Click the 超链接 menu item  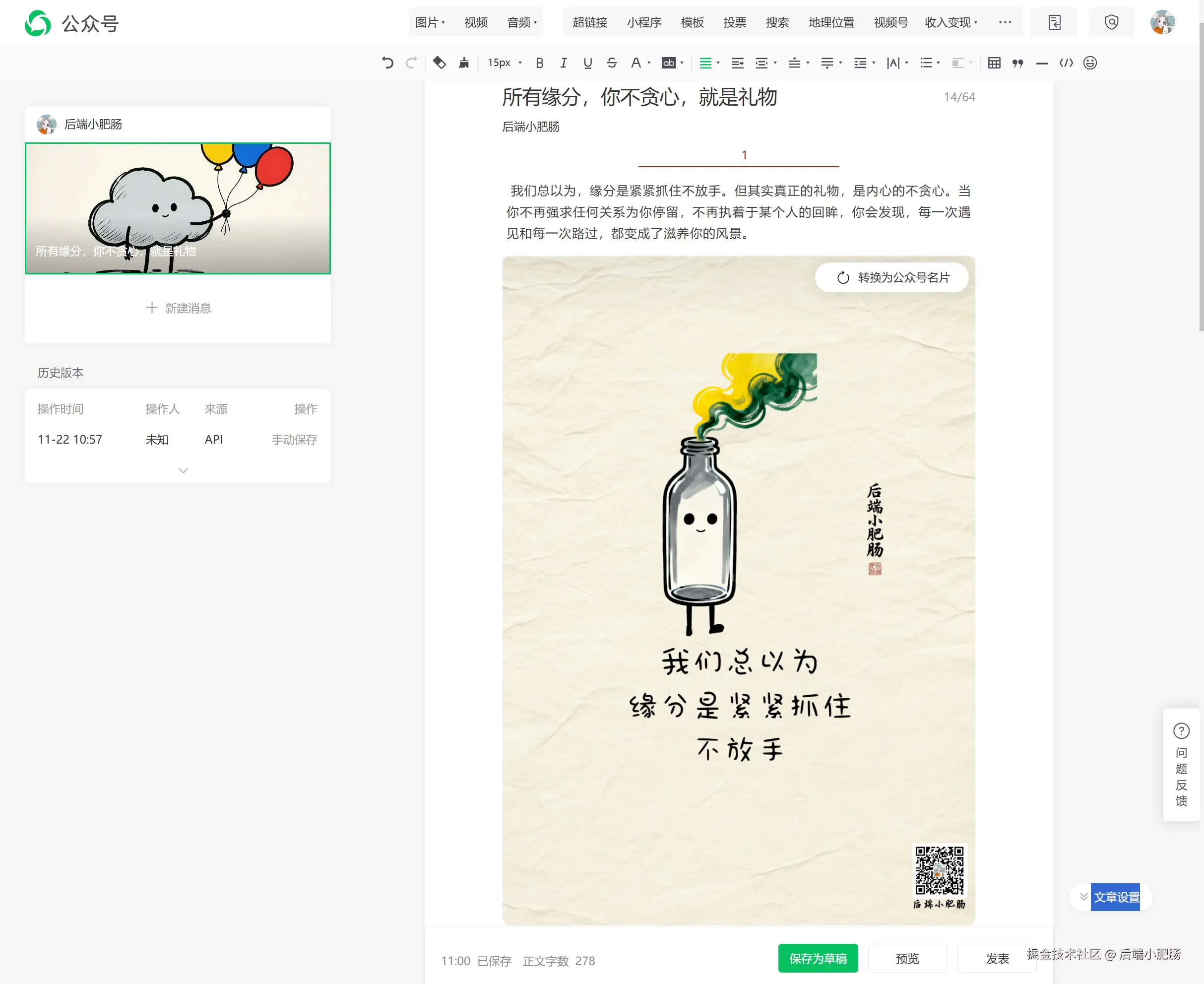click(x=590, y=23)
